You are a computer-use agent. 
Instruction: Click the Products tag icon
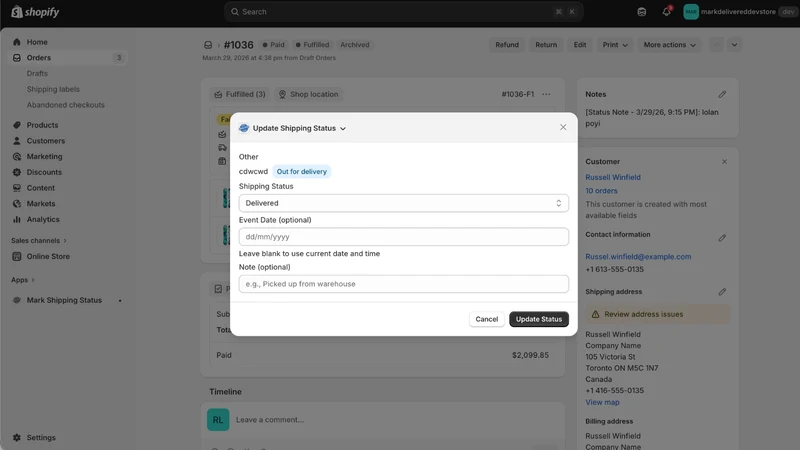click(17, 125)
